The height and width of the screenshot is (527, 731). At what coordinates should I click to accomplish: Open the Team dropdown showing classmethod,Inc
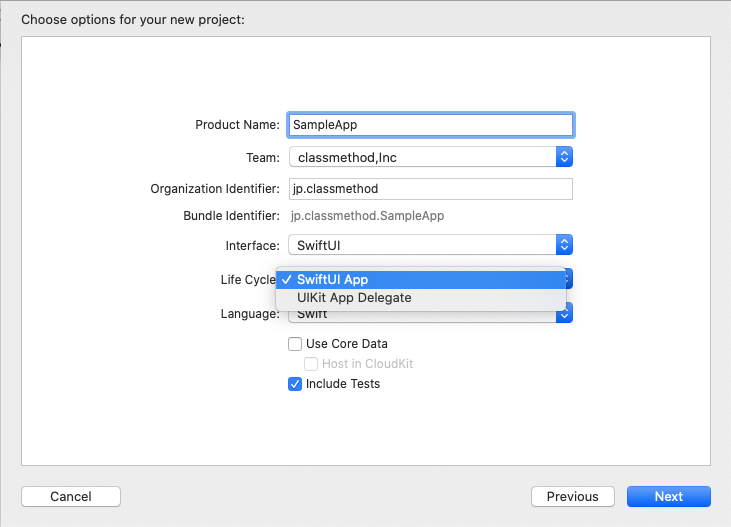pos(431,157)
